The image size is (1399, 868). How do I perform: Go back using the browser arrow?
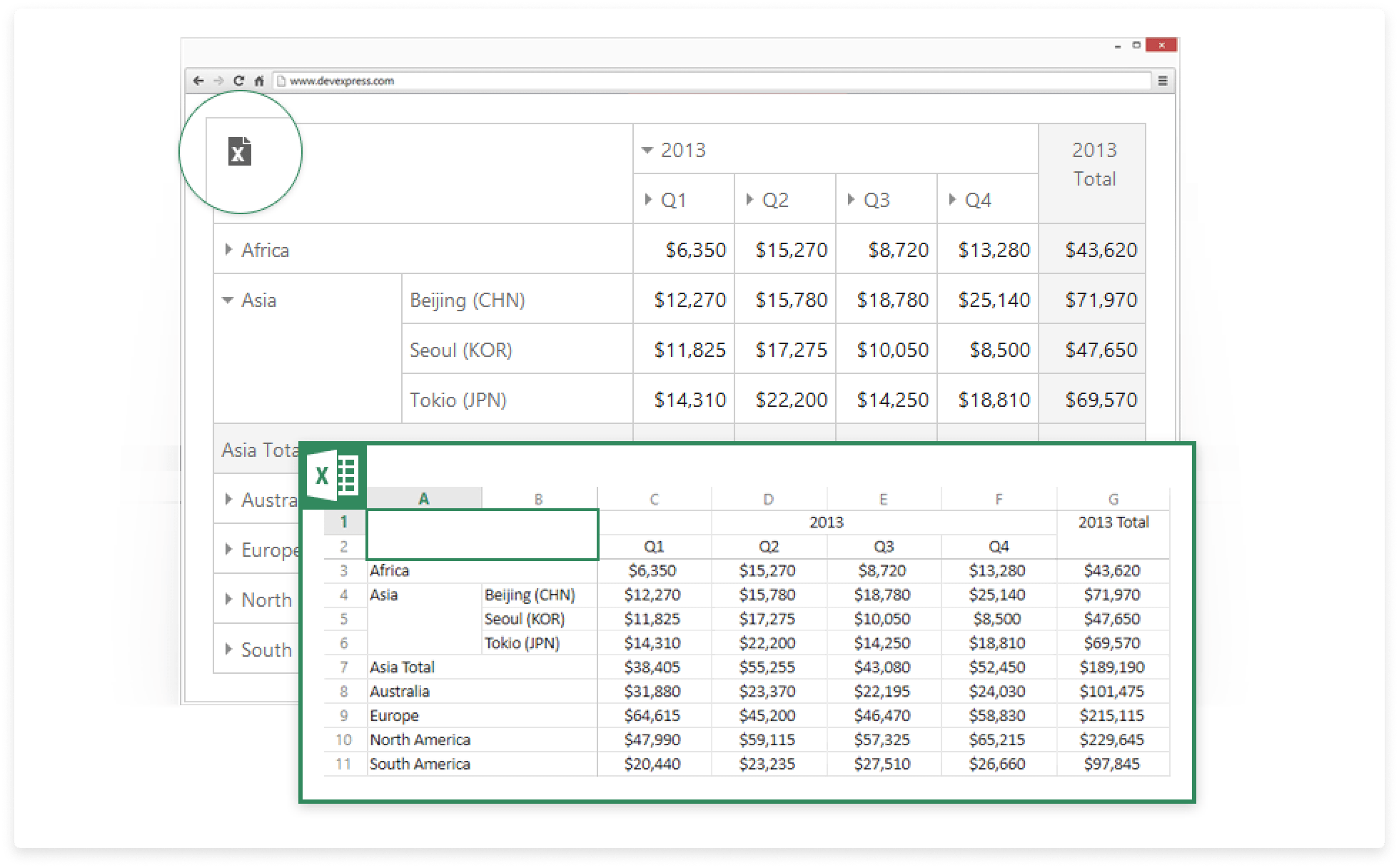coord(198,81)
